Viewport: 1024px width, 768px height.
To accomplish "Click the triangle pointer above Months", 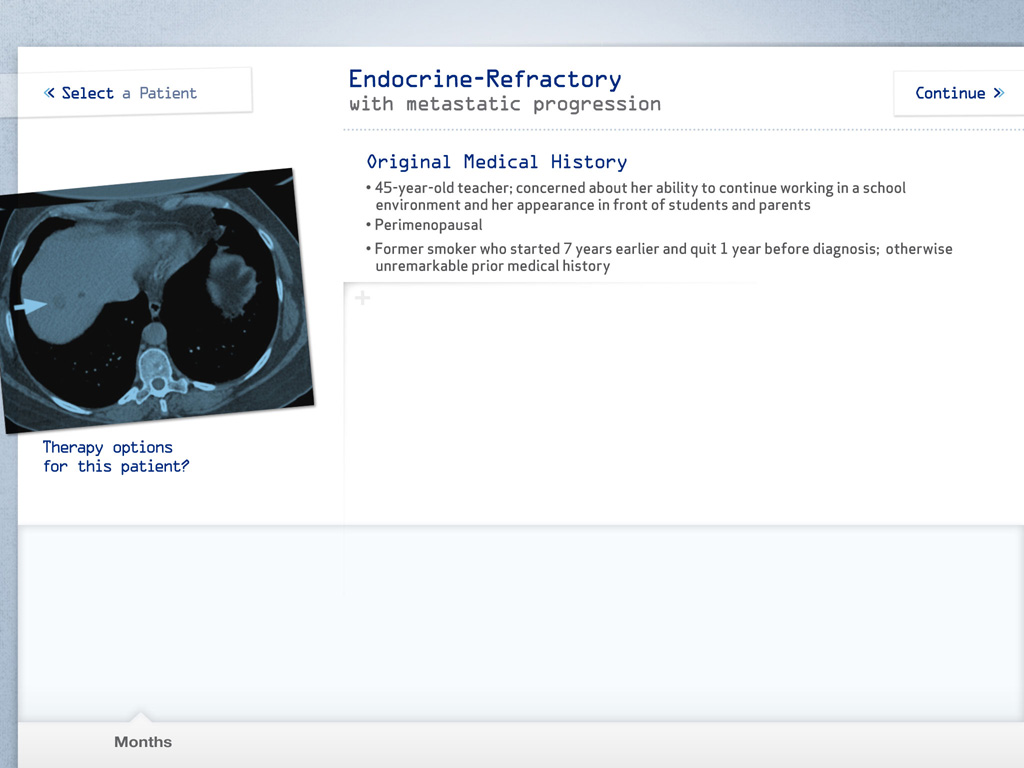I will coord(142,716).
